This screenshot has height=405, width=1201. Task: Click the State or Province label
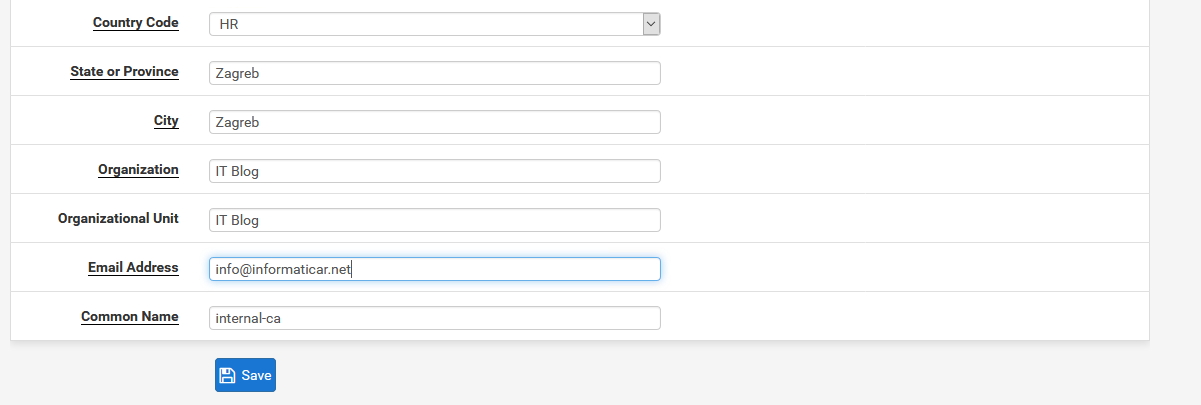tap(125, 72)
